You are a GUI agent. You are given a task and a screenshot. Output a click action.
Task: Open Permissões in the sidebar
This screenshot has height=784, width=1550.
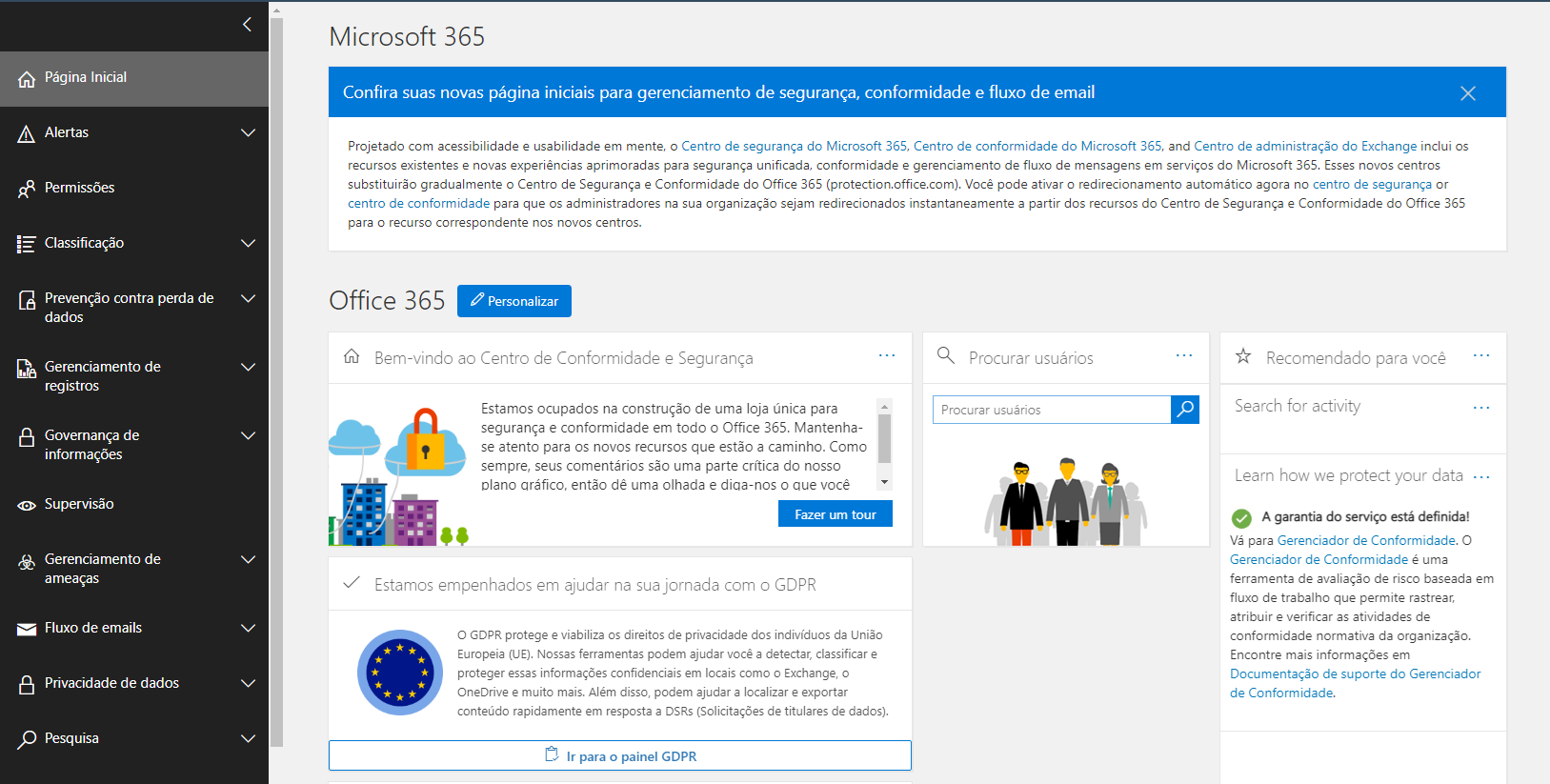134,189
